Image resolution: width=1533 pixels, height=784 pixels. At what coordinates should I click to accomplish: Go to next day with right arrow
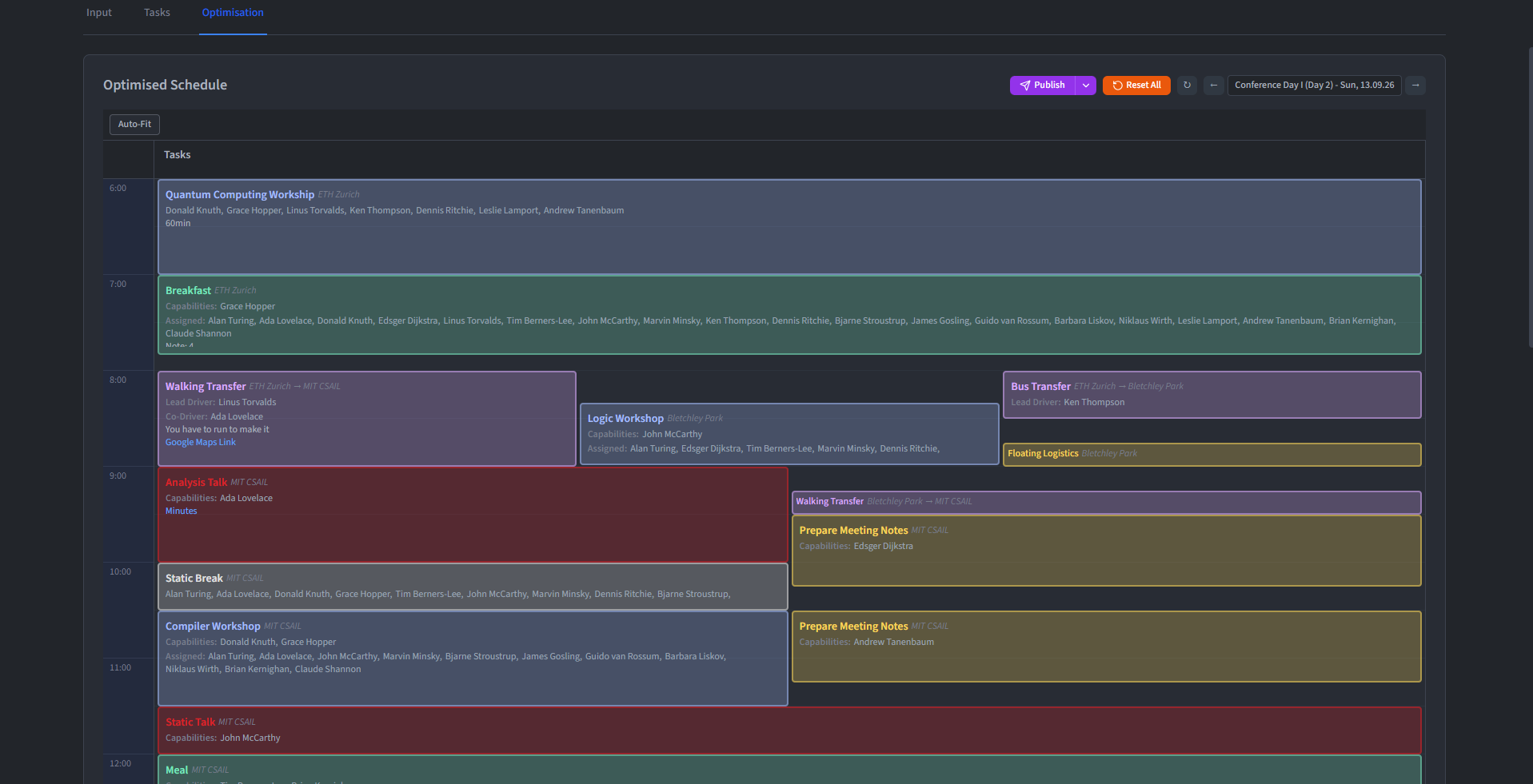pos(1415,86)
